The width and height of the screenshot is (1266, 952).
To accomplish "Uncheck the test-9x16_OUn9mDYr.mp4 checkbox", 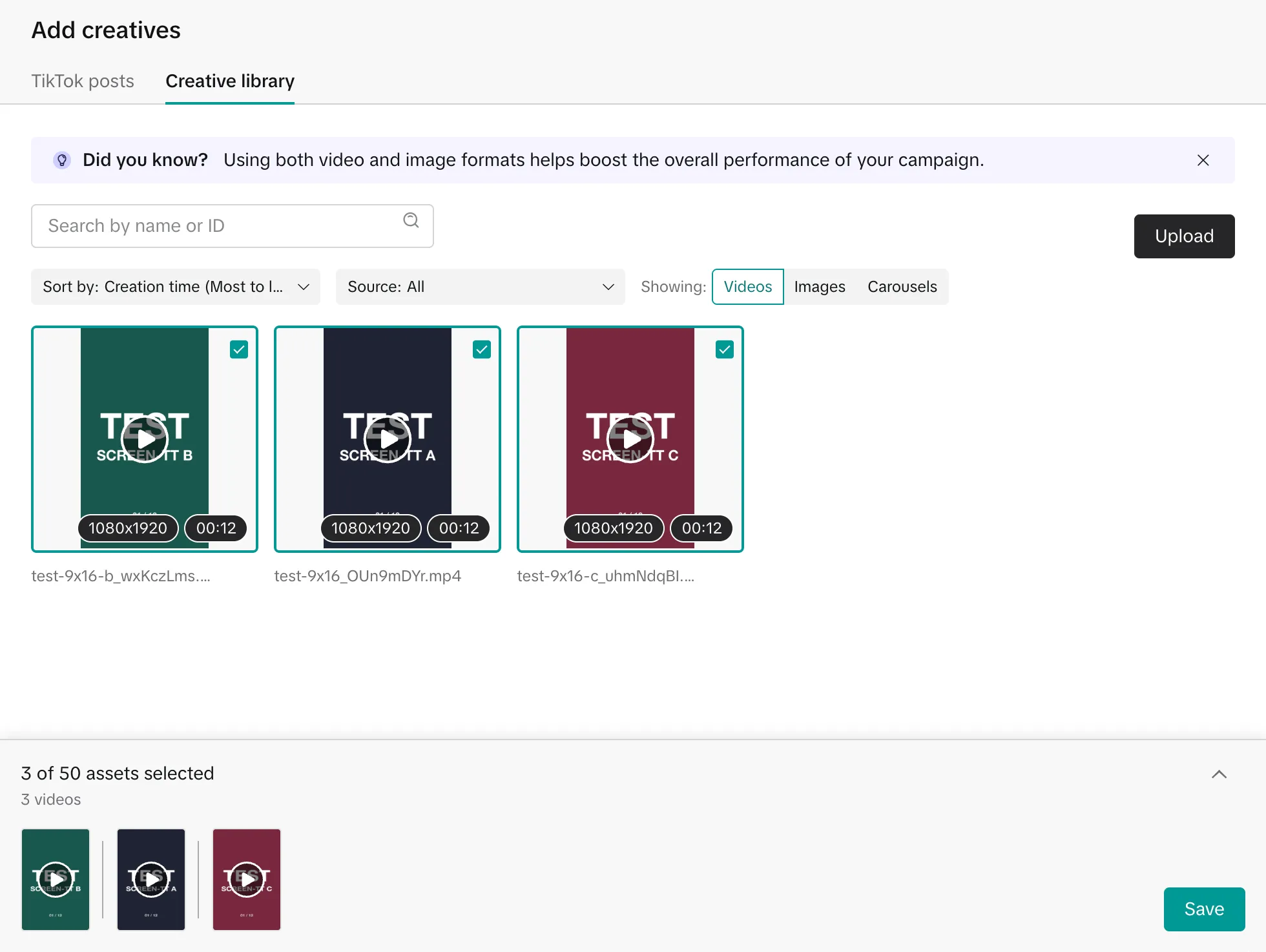I will [x=482, y=349].
